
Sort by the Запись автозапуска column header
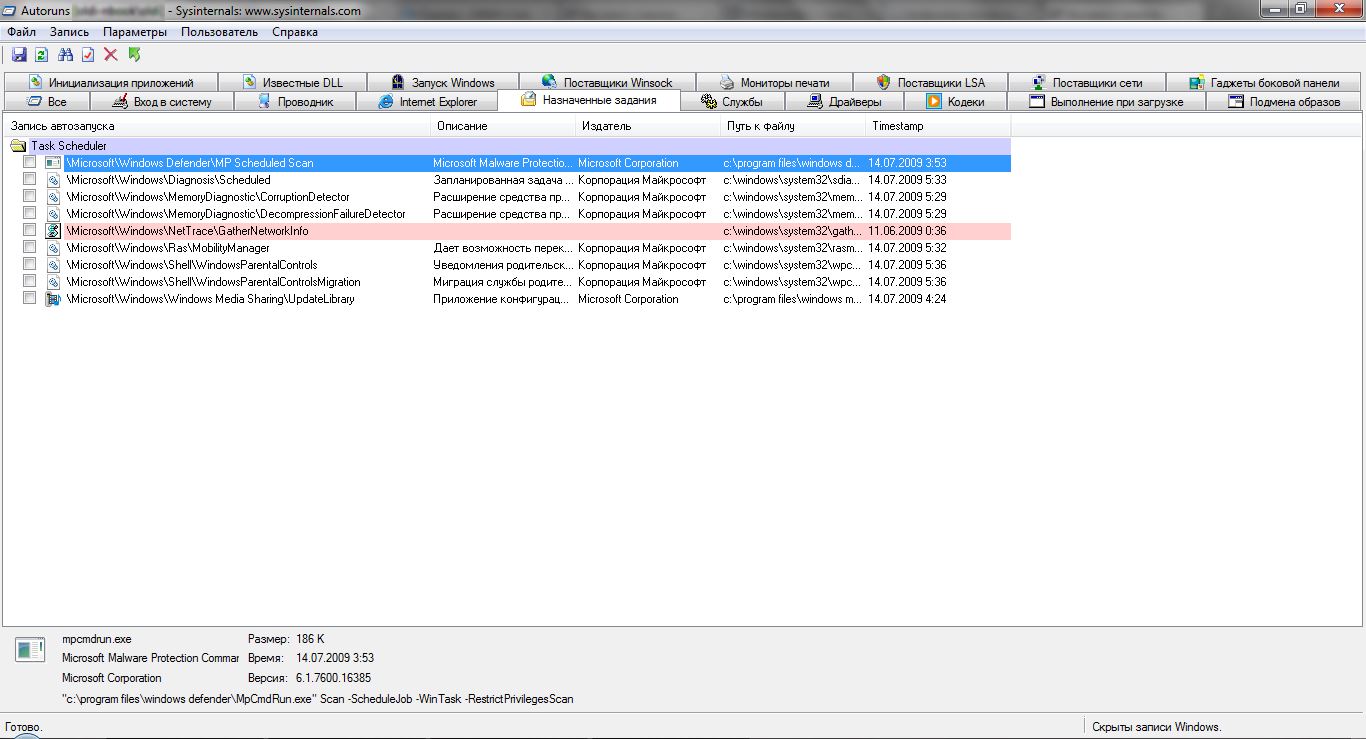217,126
